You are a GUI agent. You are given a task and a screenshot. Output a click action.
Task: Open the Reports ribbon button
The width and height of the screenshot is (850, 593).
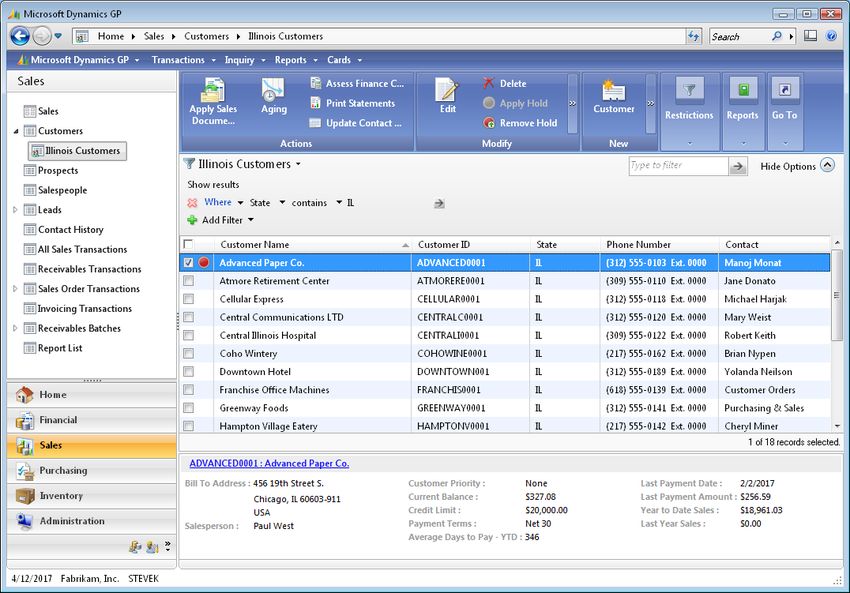click(743, 112)
